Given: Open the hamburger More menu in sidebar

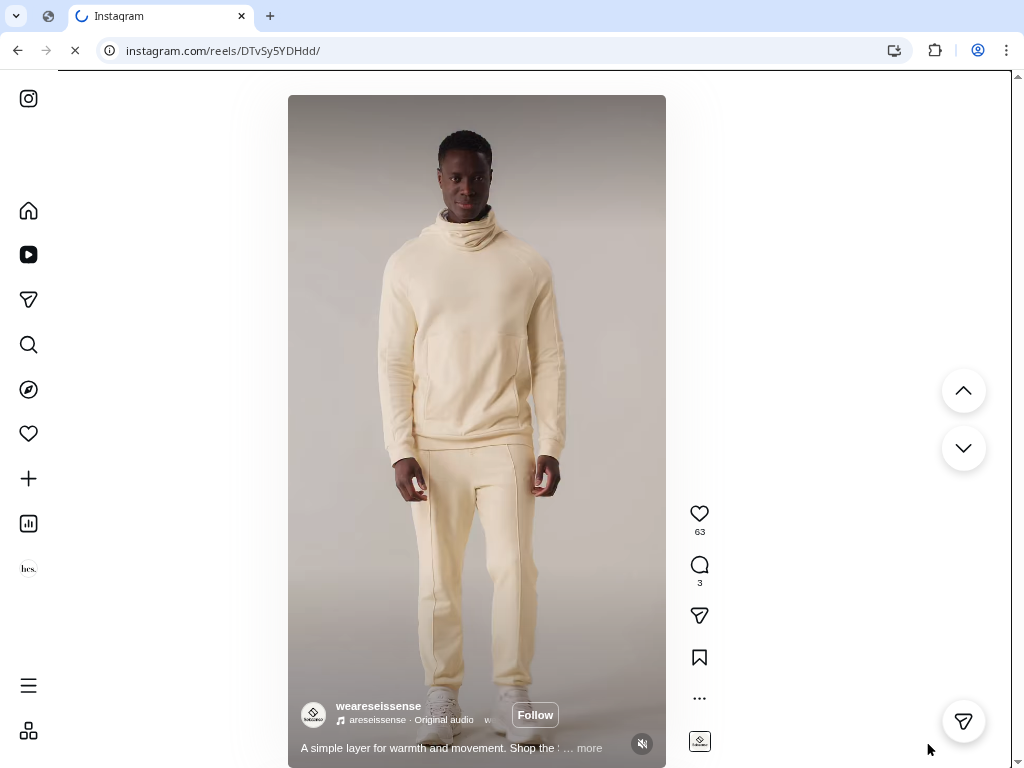Looking at the screenshot, I should 29,686.
